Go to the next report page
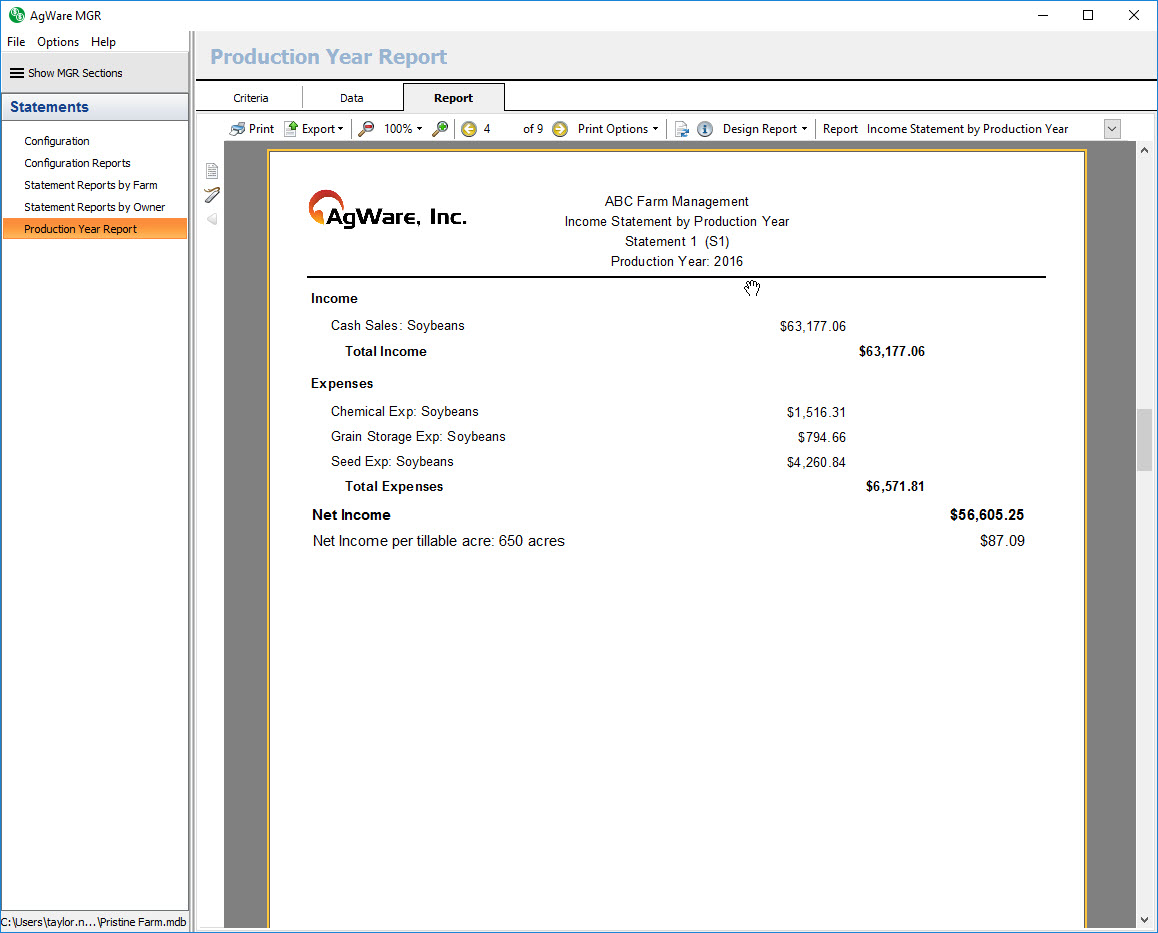 pos(560,129)
